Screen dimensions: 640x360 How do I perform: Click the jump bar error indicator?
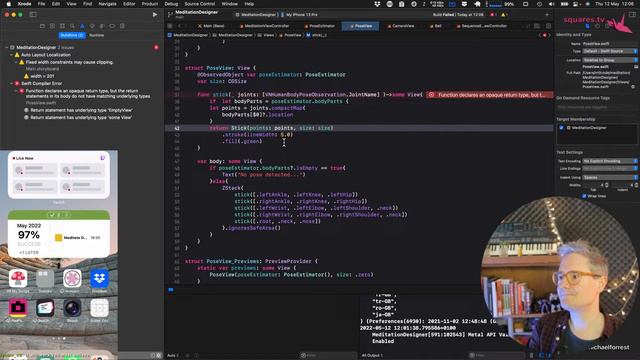[x=544, y=35]
